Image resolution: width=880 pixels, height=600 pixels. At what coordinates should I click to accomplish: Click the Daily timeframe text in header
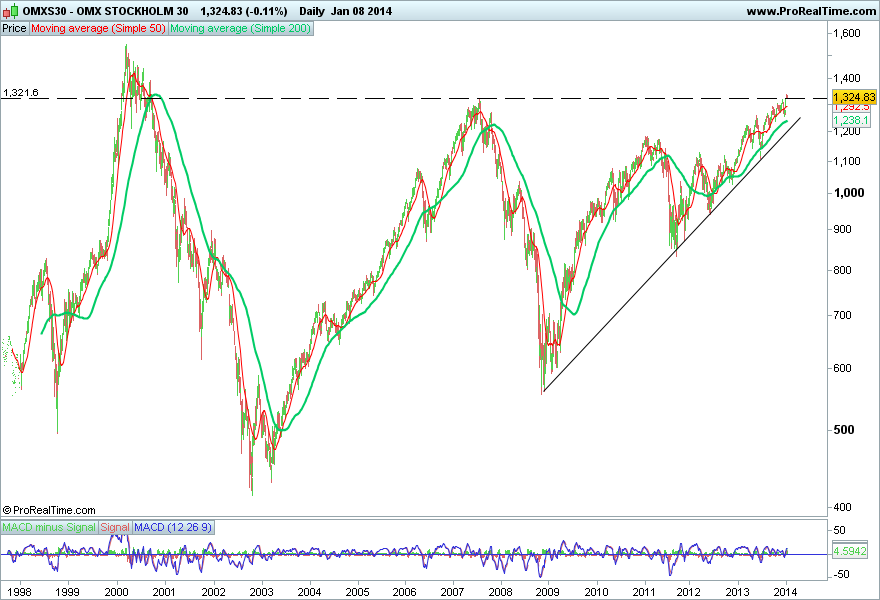click(x=311, y=11)
